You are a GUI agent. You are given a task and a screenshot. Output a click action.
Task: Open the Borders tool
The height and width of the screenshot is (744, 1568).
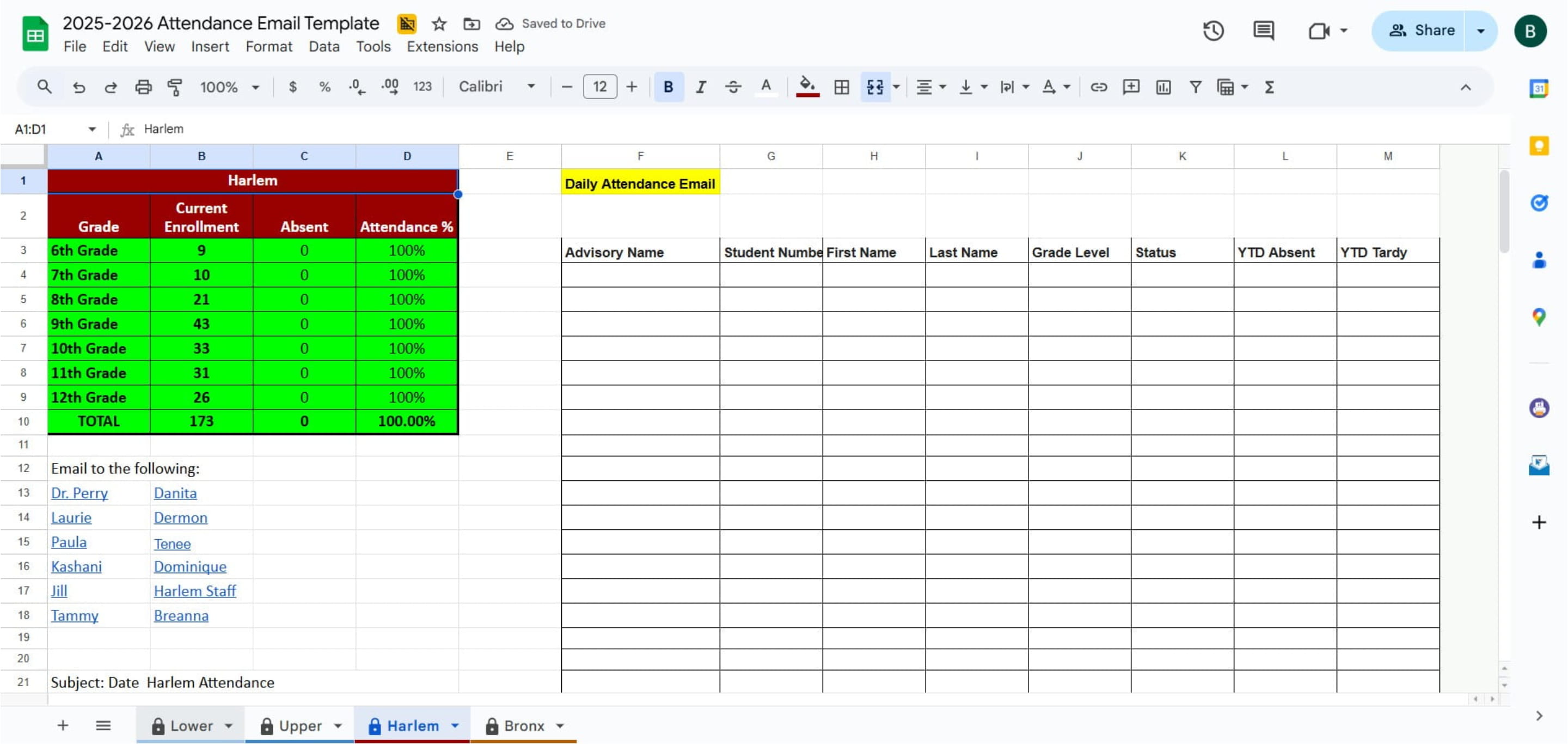tap(842, 87)
